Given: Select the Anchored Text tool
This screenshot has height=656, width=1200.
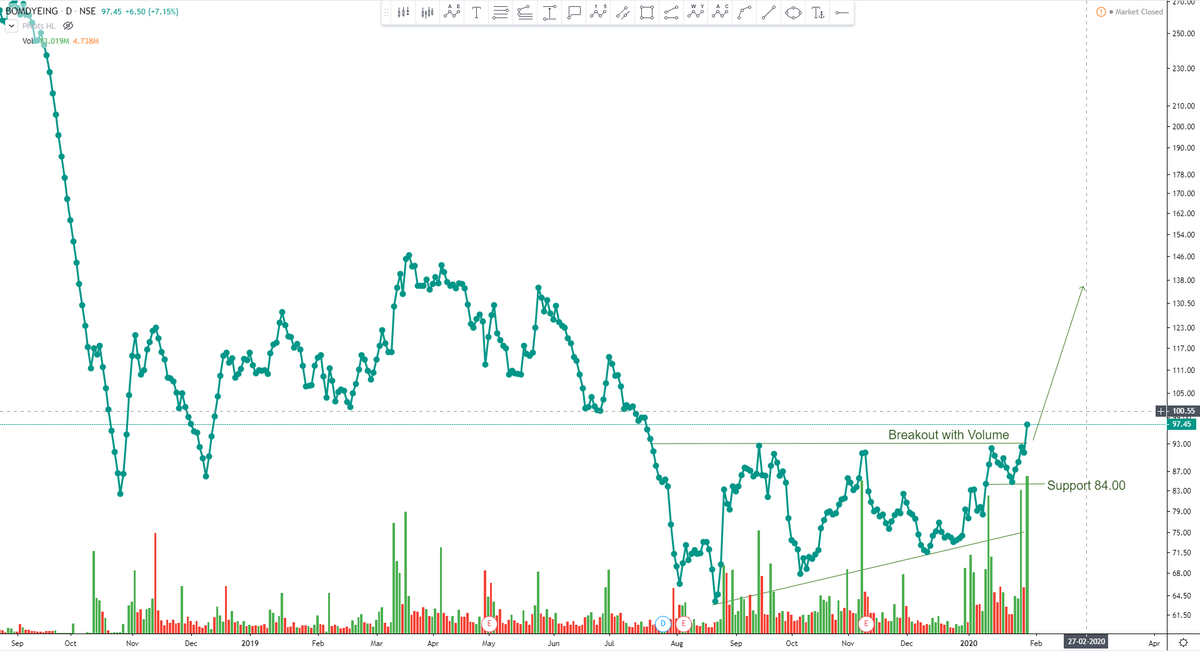Looking at the screenshot, I should [818, 13].
